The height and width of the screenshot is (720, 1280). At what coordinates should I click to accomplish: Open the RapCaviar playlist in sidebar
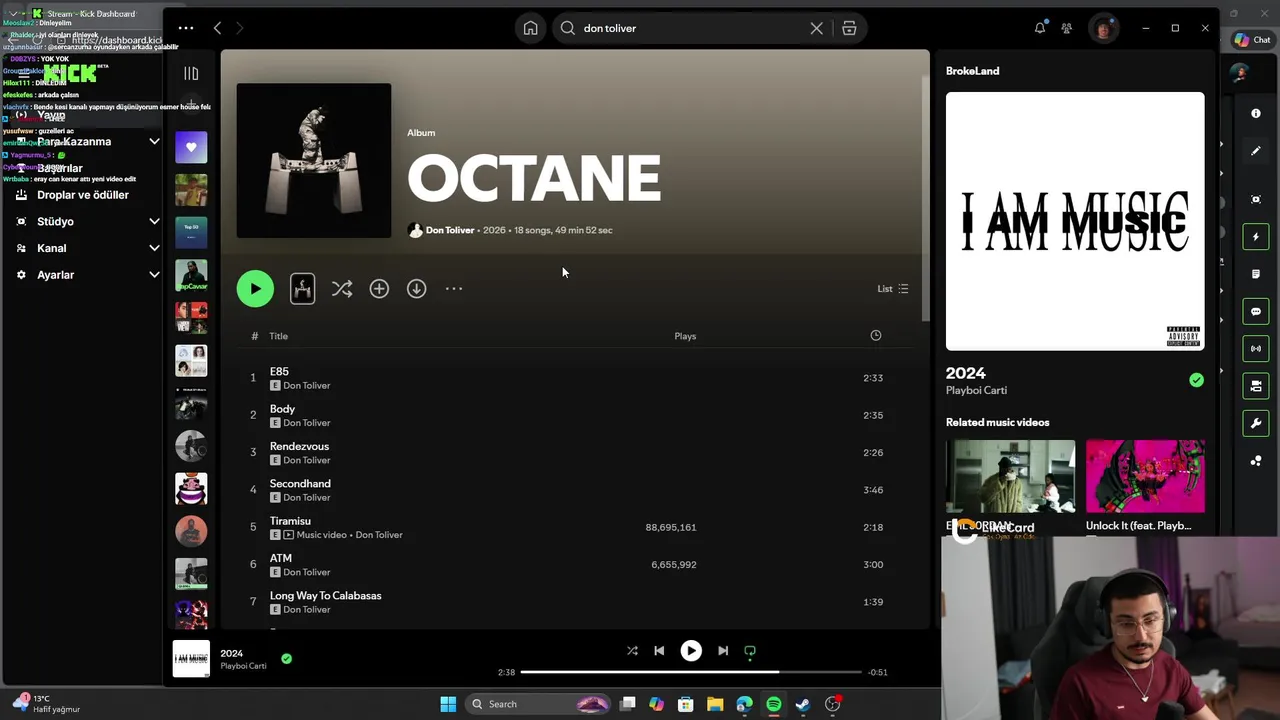191,275
